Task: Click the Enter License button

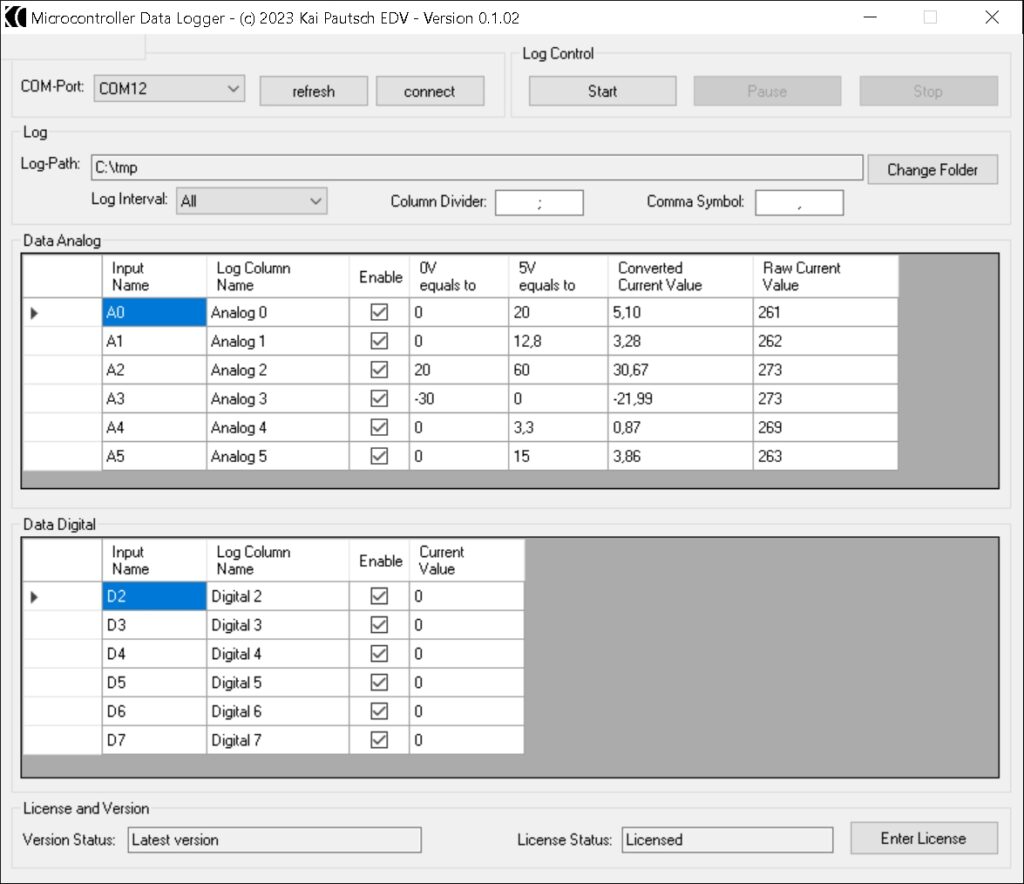Action: [924, 838]
